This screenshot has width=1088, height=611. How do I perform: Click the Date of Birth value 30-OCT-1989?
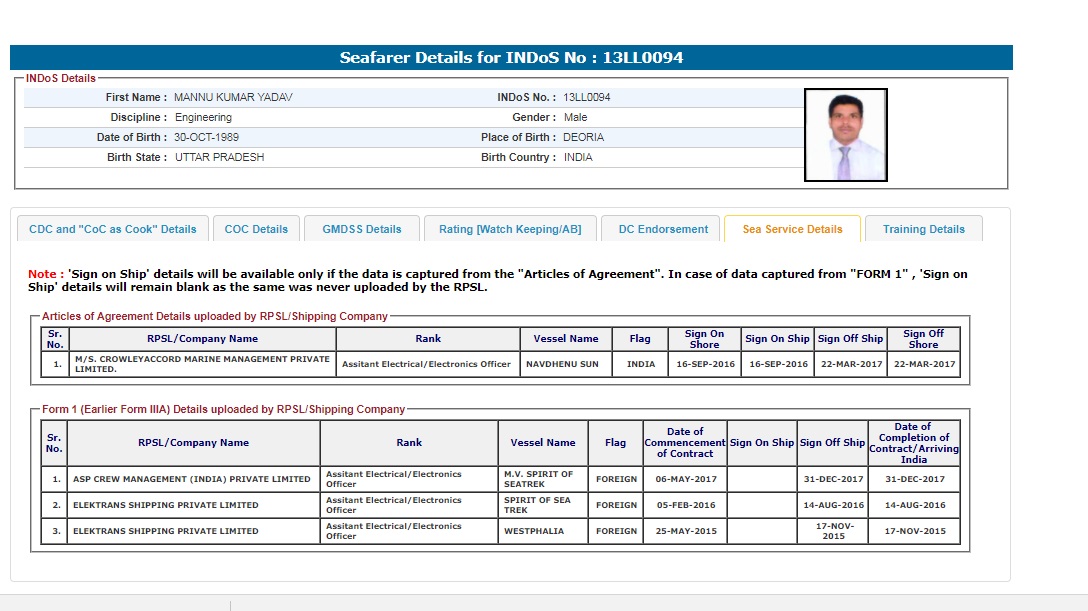click(207, 137)
